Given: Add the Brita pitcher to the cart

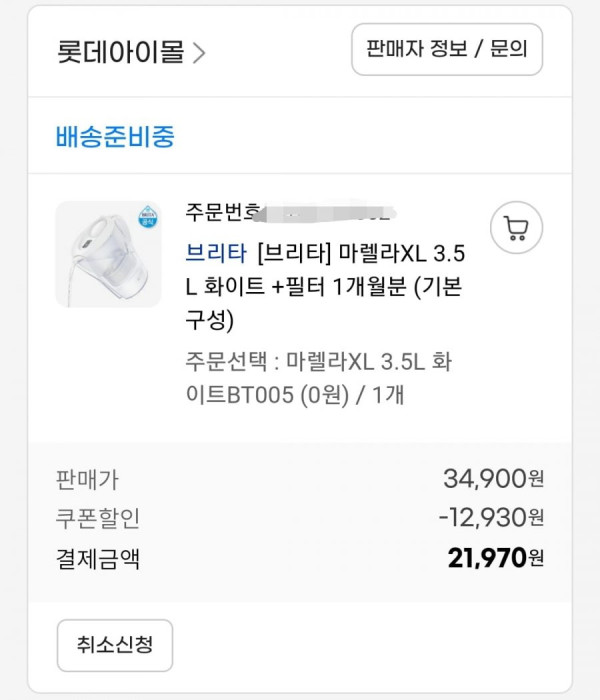Looking at the screenshot, I should pos(517,228).
